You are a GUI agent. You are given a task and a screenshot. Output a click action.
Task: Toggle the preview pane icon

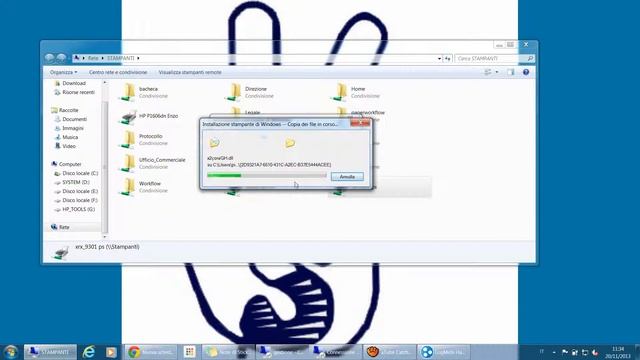click(511, 72)
